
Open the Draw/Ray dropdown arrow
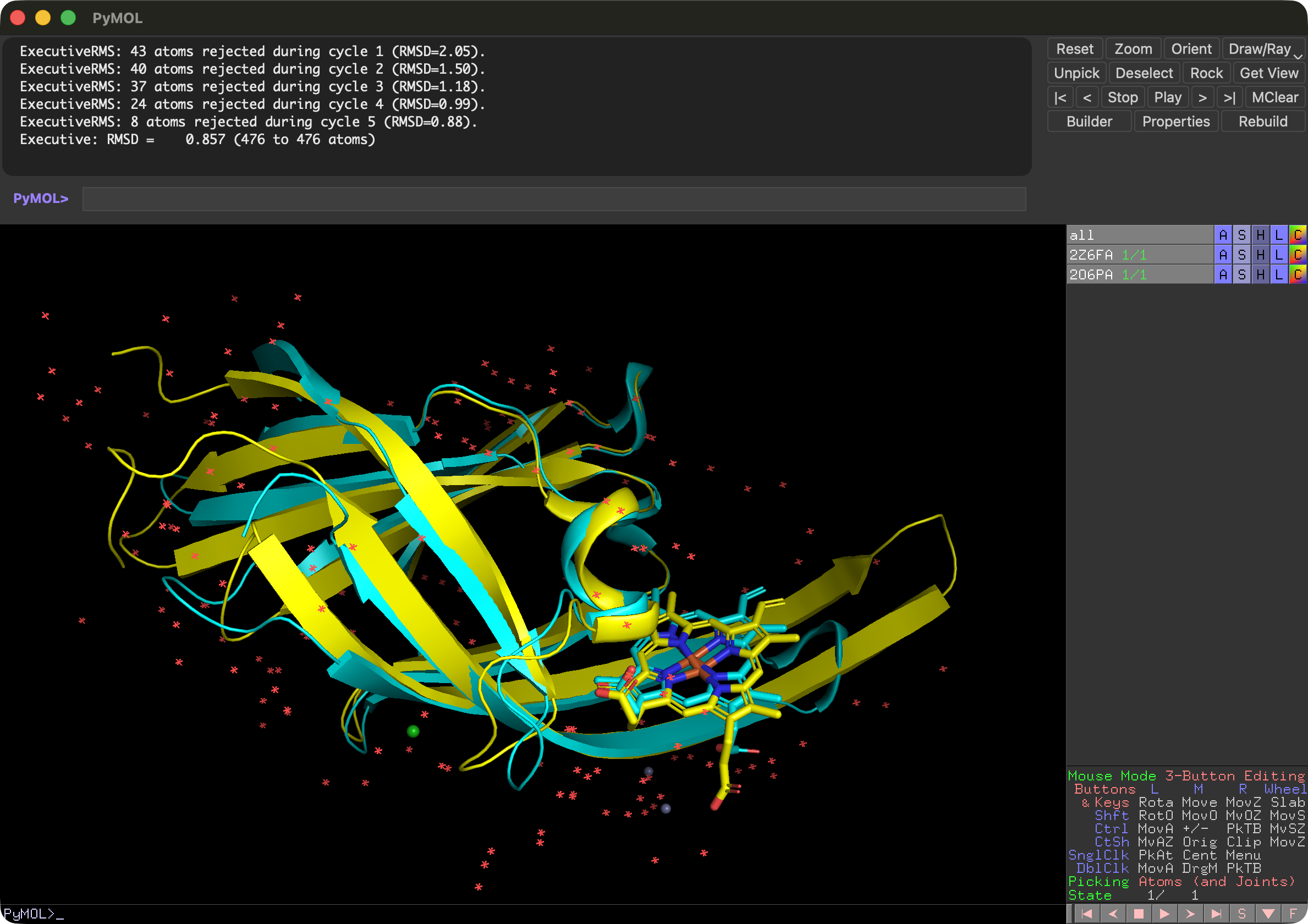[x=1298, y=56]
